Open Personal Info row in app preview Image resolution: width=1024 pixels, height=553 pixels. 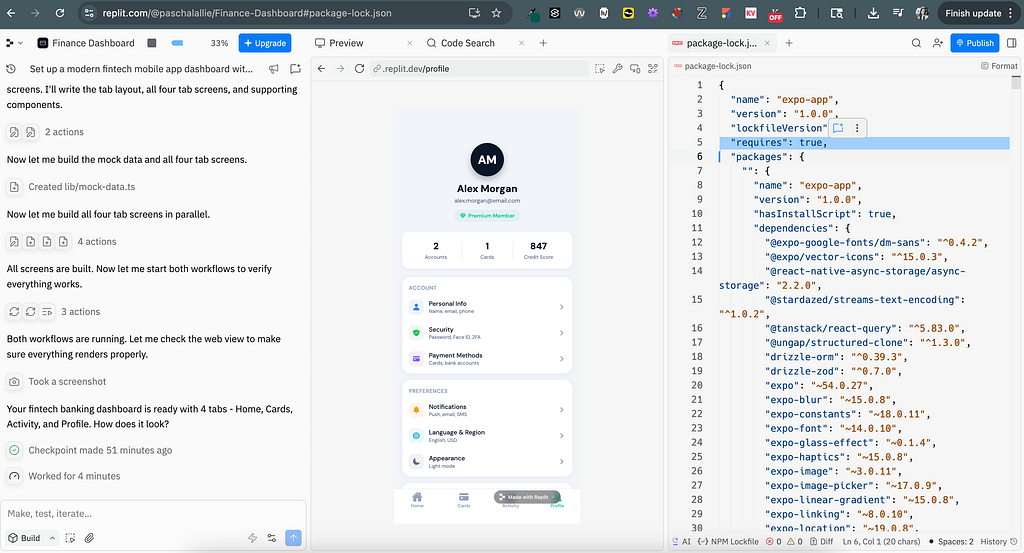point(487,307)
